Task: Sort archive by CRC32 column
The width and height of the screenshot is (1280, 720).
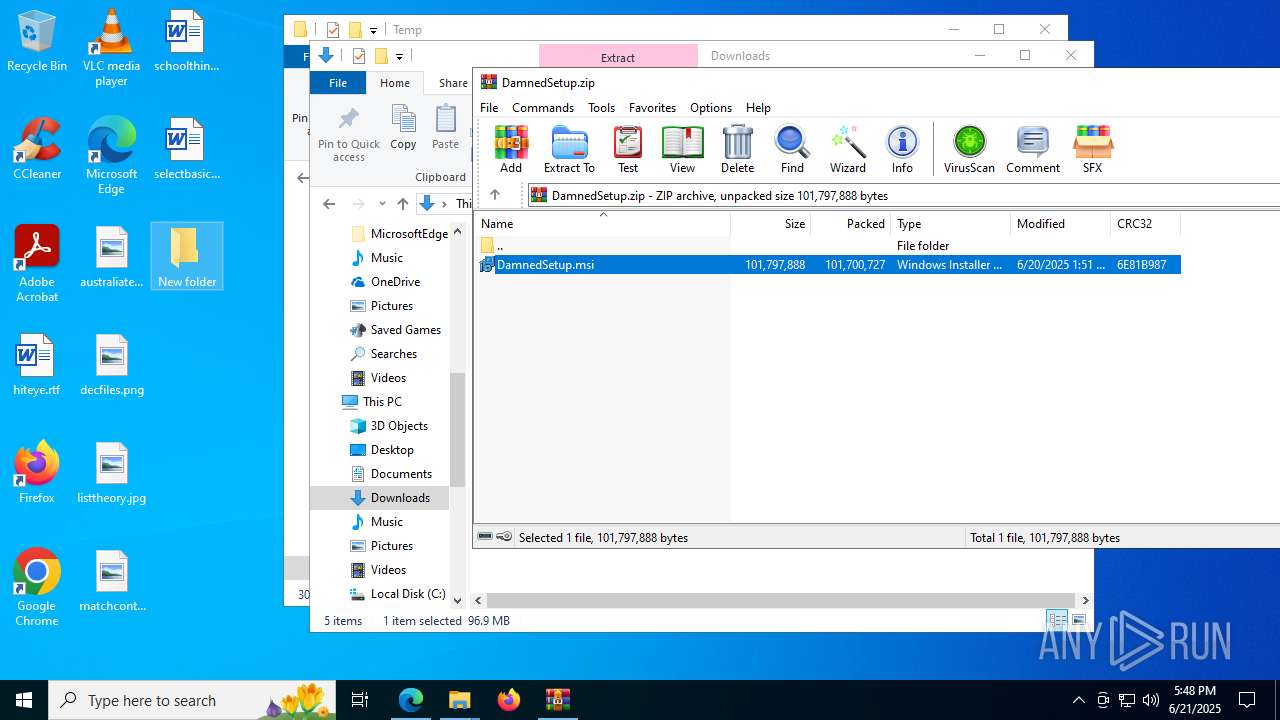Action: [x=1146, y=224]
